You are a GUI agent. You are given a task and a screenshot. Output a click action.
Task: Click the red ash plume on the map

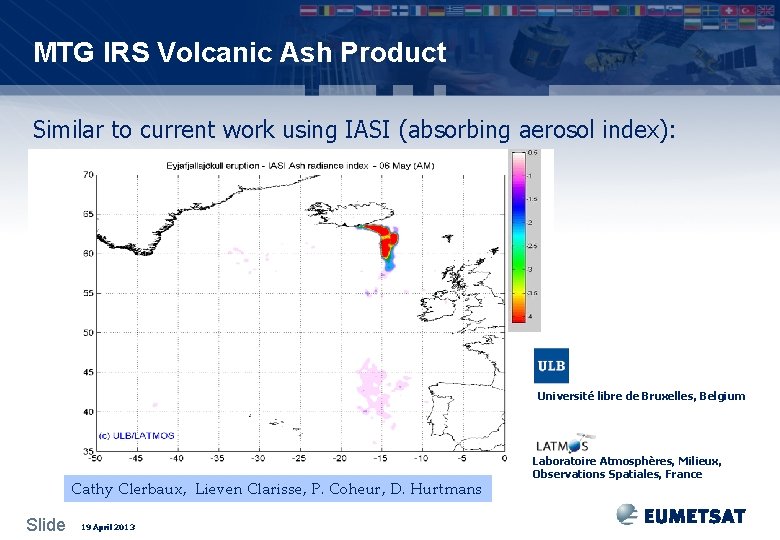point(384,240)
